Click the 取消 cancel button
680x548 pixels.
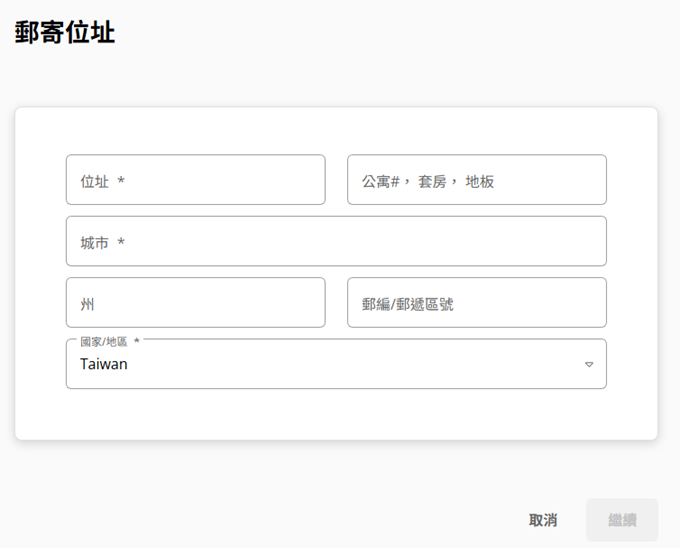[x=543, y=520]
